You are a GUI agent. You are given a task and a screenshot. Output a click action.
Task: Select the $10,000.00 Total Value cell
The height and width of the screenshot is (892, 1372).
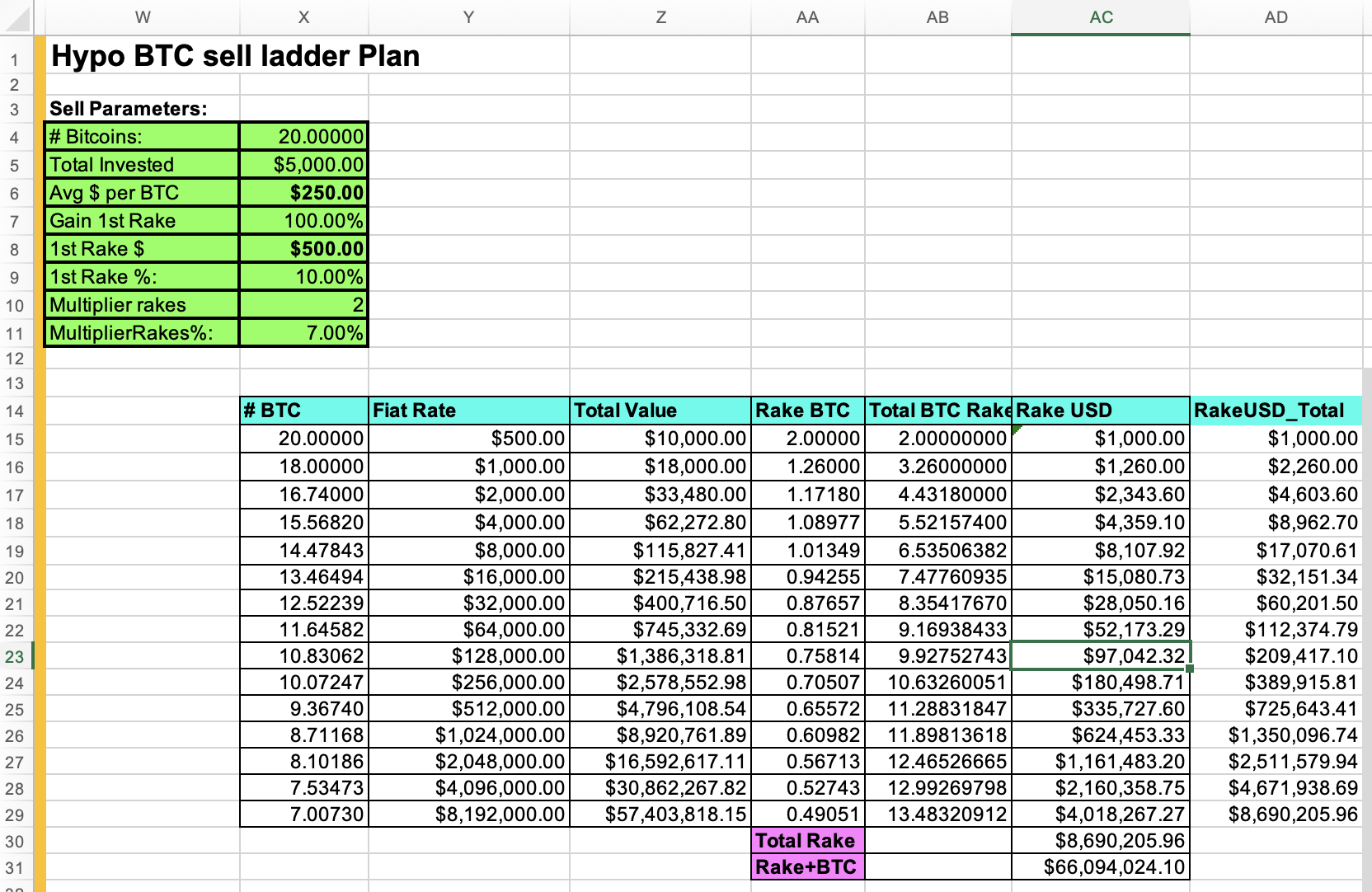point(660,439)
